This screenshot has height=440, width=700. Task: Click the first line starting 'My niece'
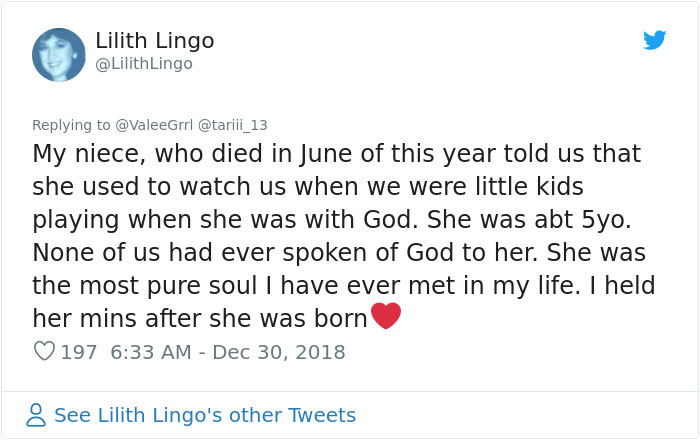tap(336, 155)
